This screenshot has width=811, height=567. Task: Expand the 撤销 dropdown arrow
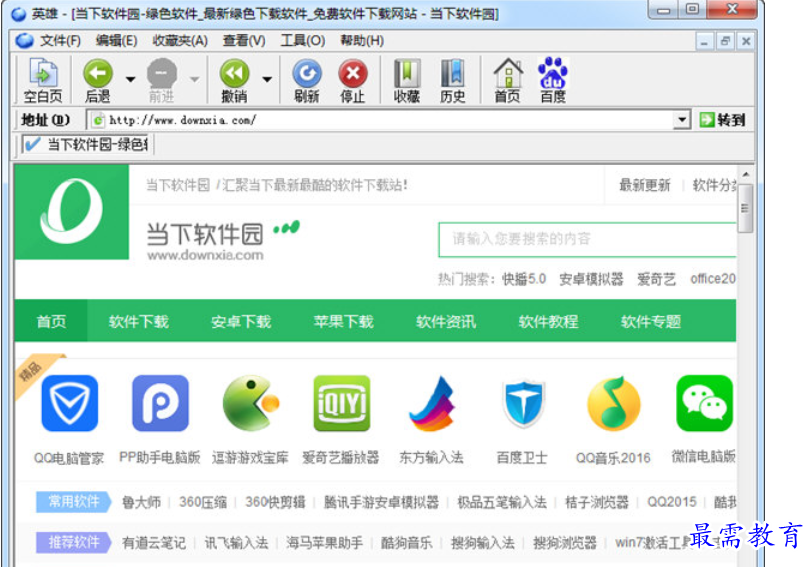pyautogui.click(x=267, y=79)
